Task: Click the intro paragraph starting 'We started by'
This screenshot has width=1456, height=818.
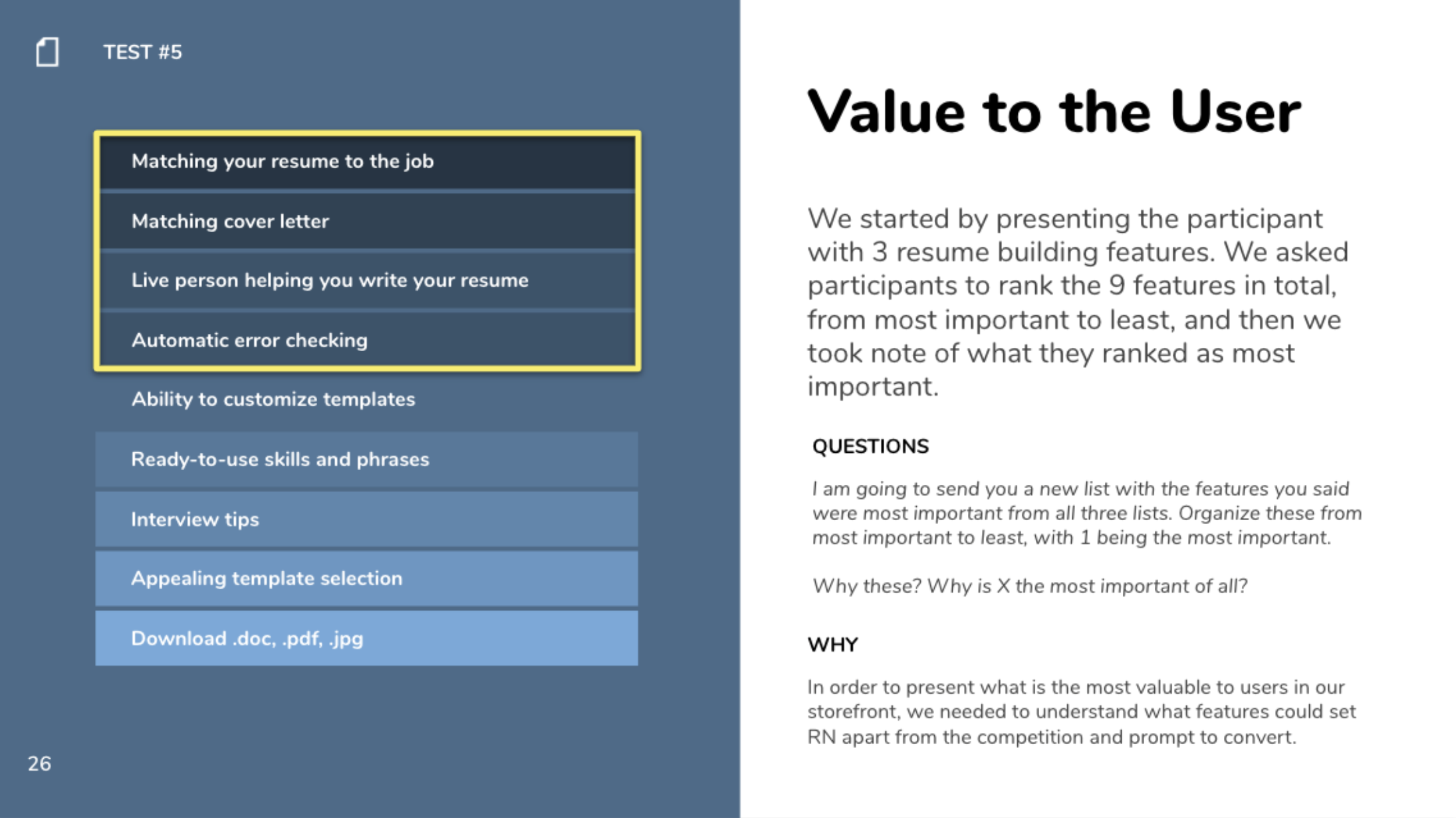Action: [1078, 303]
